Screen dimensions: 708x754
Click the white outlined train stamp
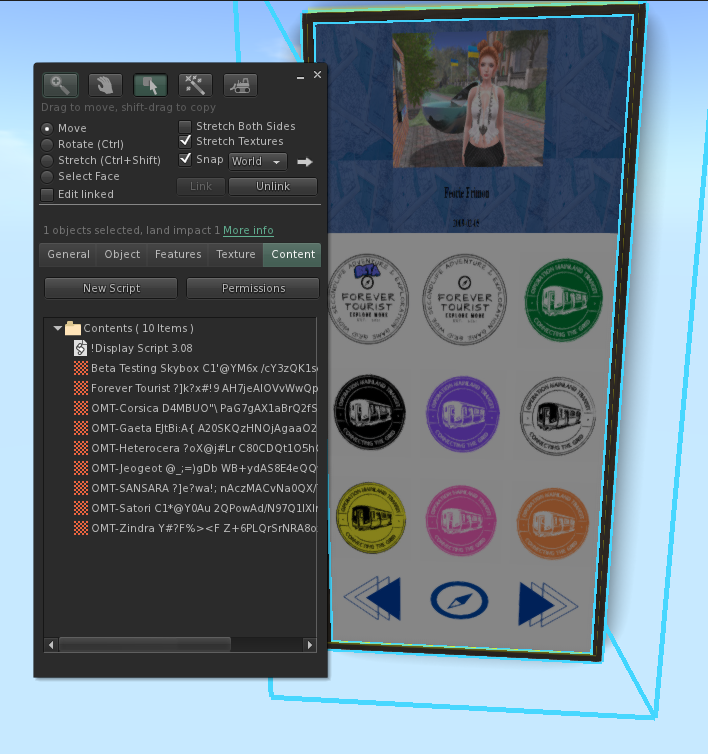pos(557,415)
